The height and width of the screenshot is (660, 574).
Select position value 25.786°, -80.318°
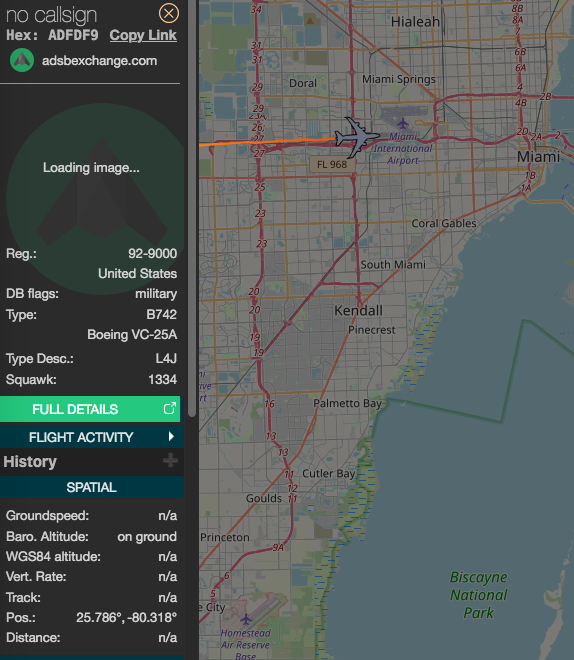pos(126,617)
